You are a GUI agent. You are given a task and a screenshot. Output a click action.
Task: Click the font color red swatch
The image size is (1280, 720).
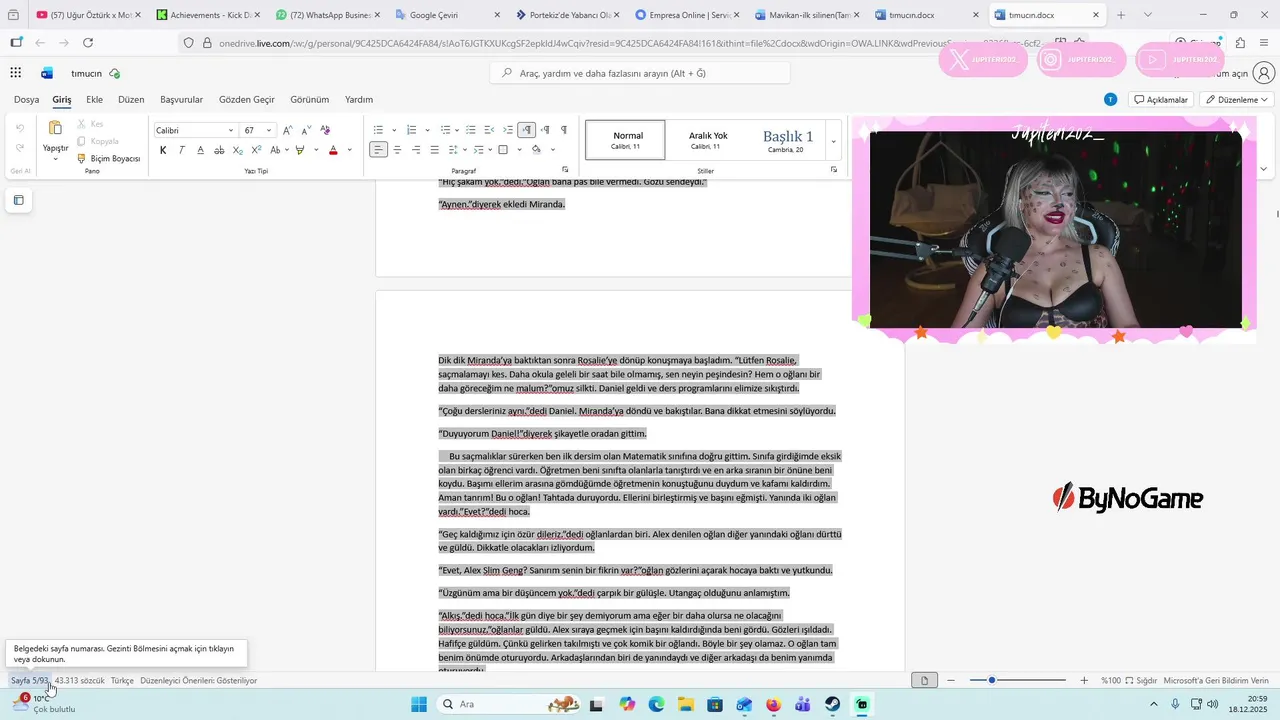pos(333,150)
